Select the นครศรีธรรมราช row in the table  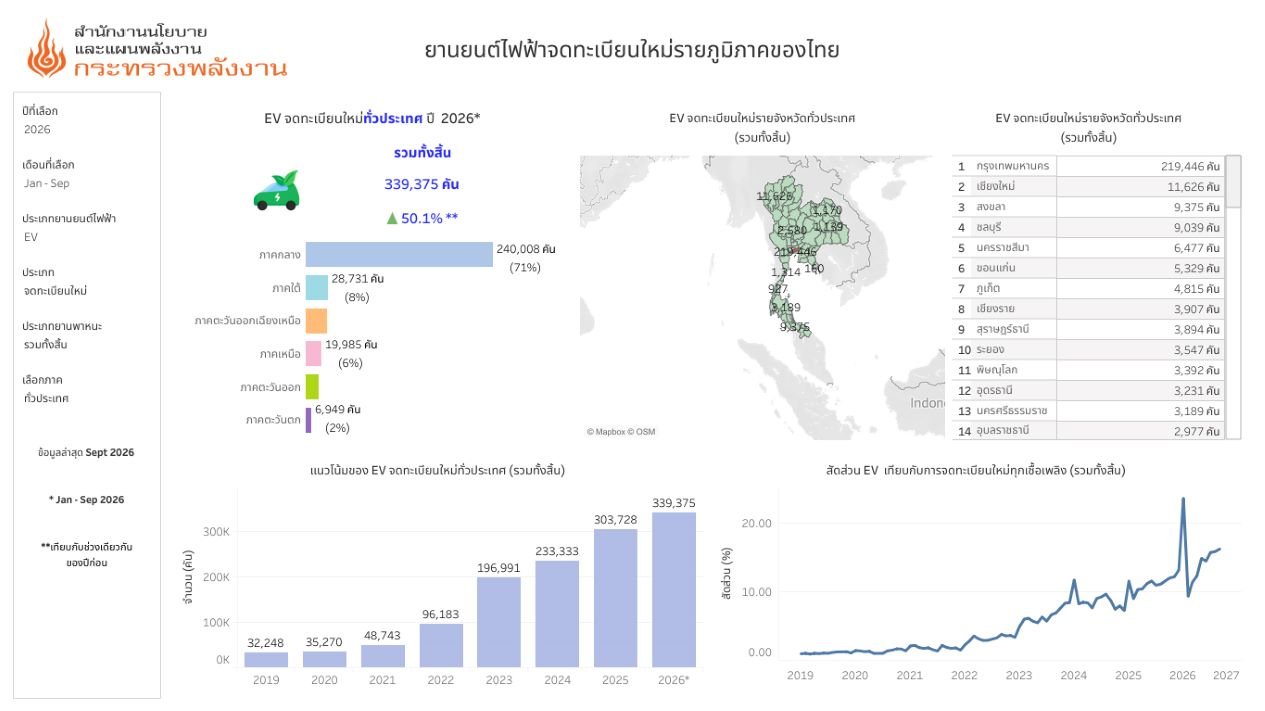(x=1088, y=411)
